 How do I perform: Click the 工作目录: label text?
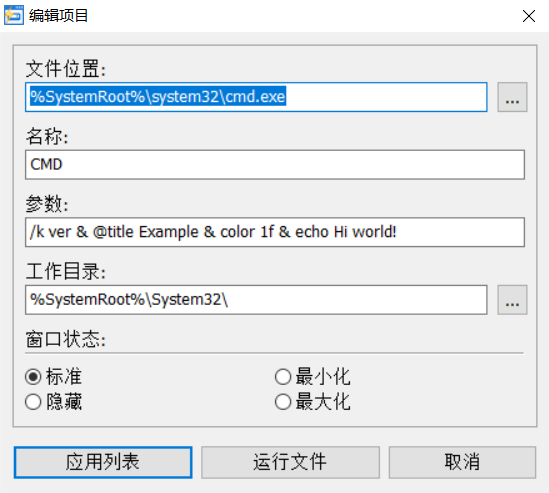coord(65,271)
